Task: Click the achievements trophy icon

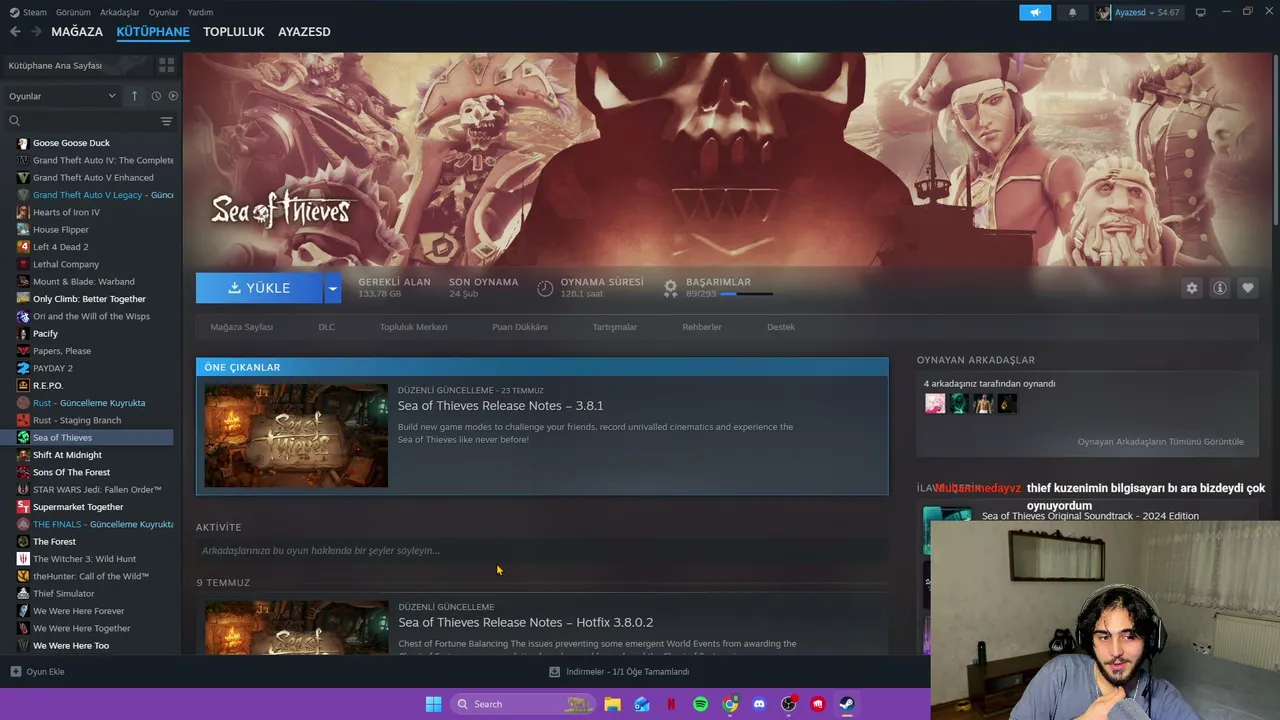Action: pyautogui.click(x=671, y=288)
